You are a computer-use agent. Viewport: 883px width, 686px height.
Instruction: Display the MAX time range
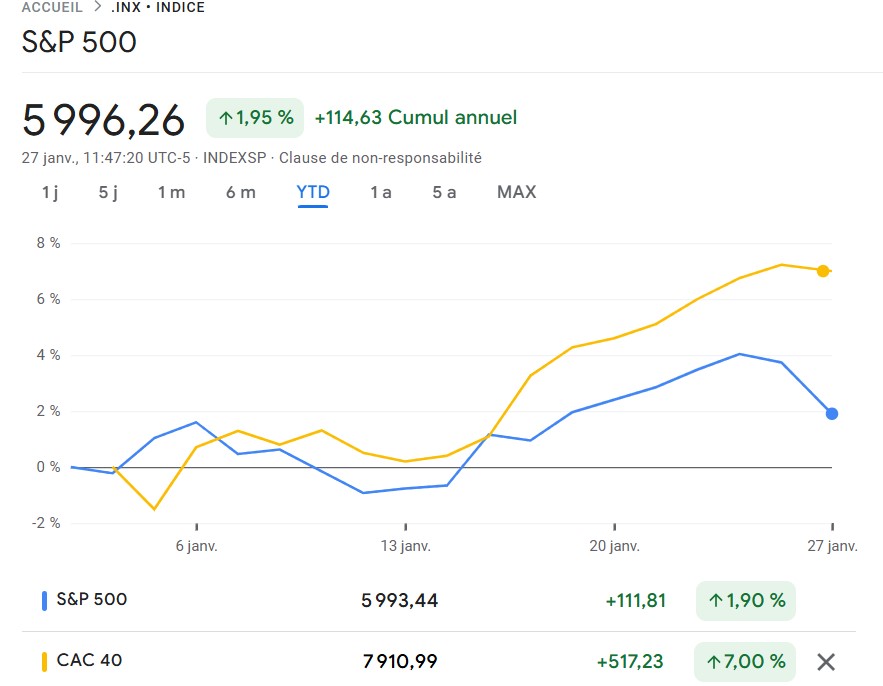(516, 192)
